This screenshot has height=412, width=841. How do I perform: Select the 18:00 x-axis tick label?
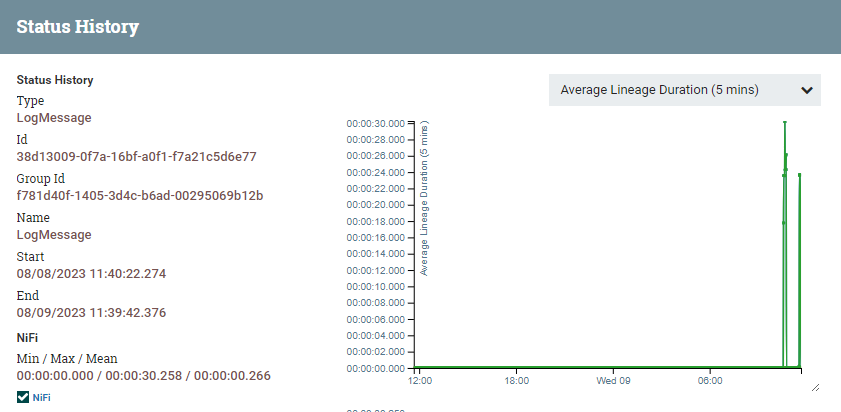point(517,381)
